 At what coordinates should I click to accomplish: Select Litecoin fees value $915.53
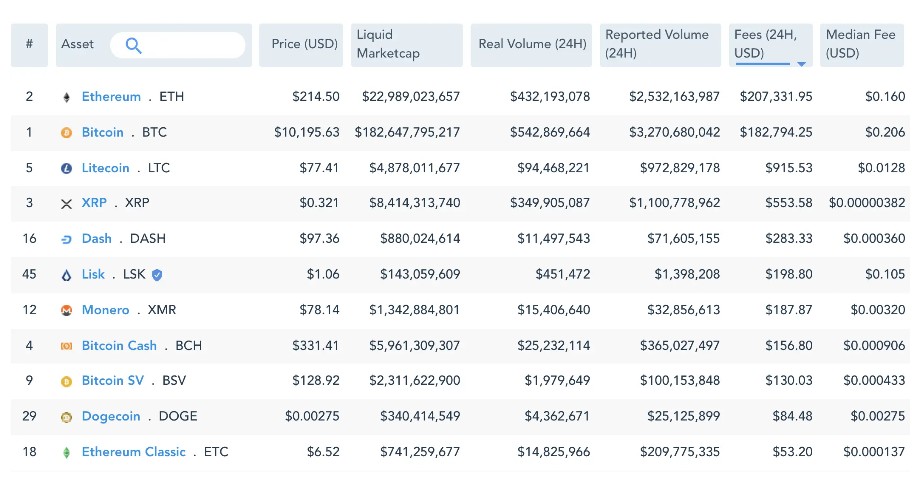(x=789, y=168)
